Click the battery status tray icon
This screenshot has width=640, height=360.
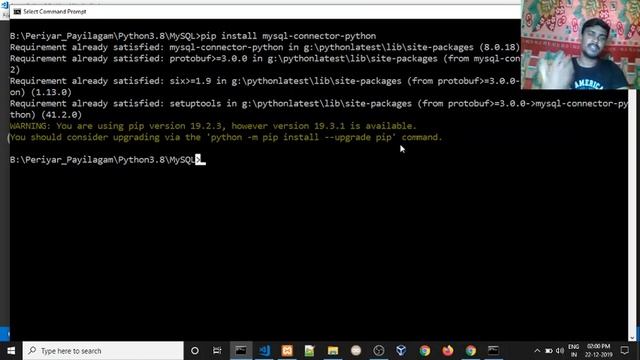549,351
